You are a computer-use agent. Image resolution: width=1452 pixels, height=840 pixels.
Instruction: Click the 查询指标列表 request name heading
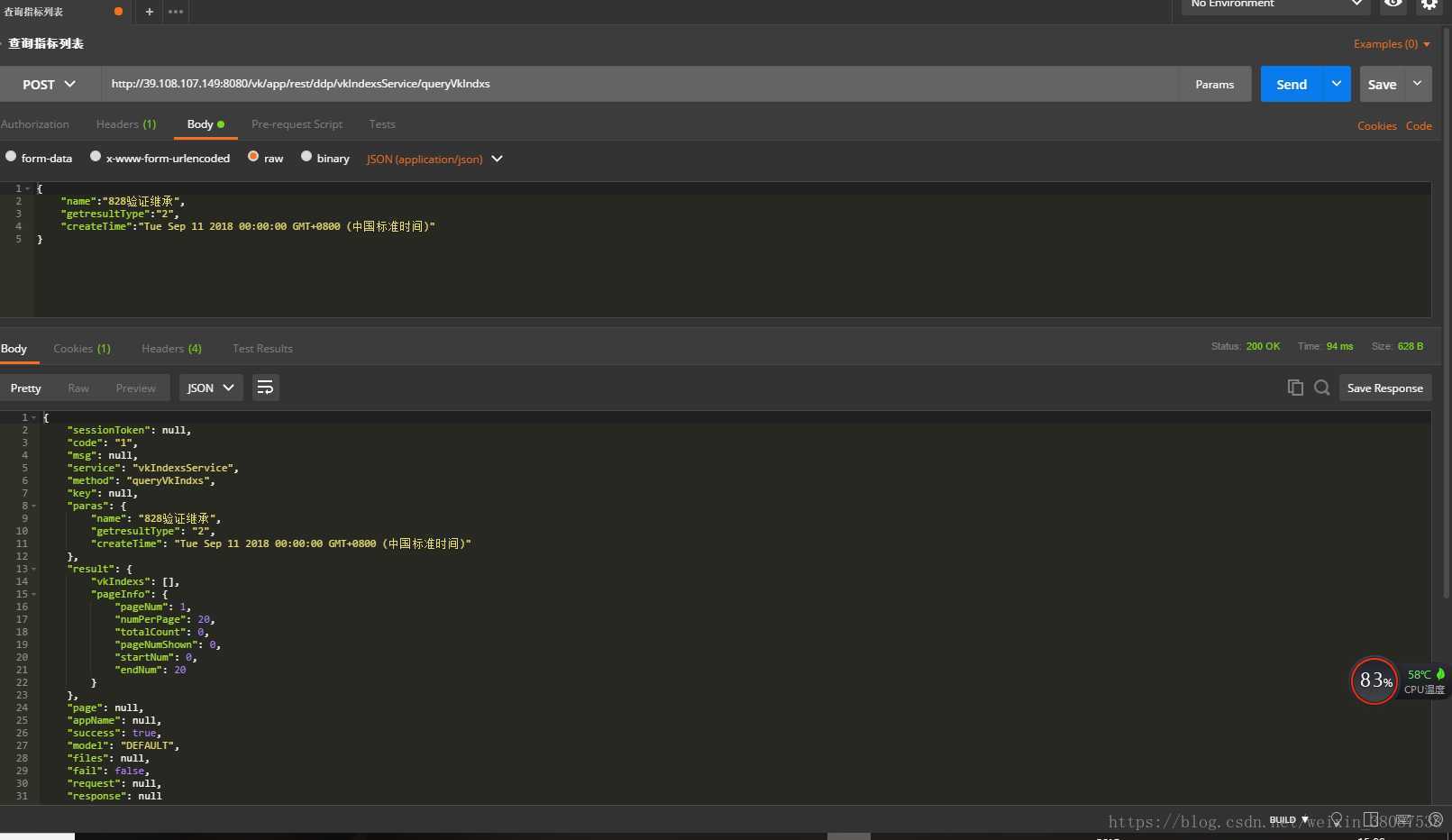tap(46, 43)
